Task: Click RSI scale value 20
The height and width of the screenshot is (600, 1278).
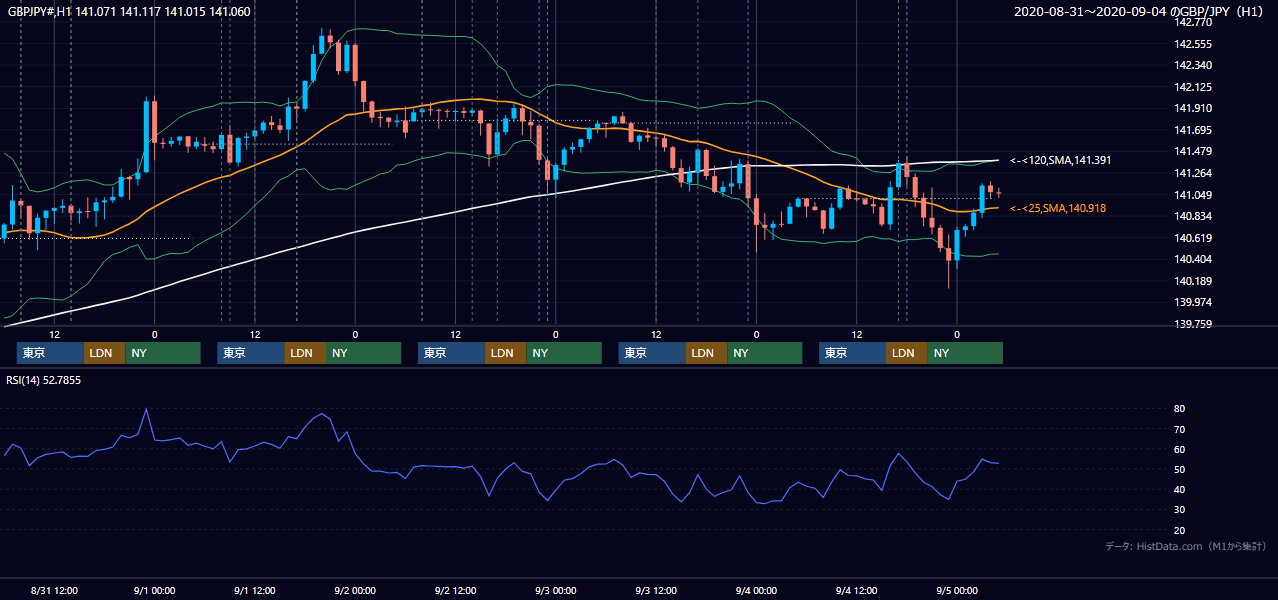Action: [1180, 530]
